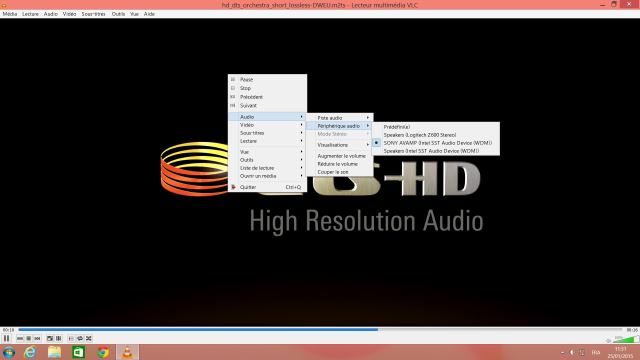Open the system tray volume icon
The width and height of the screenshot is (640, 360).
pyautogui.click(x=572, y=352)
